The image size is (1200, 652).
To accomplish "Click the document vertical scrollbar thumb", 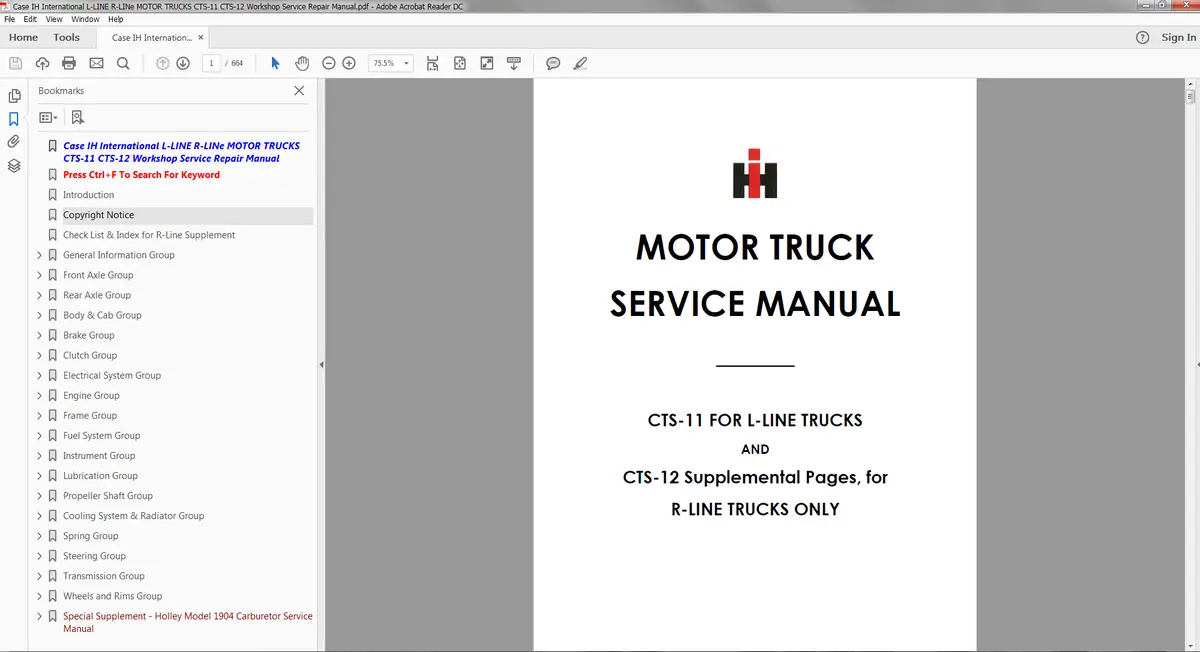I will coord(1191,97).
